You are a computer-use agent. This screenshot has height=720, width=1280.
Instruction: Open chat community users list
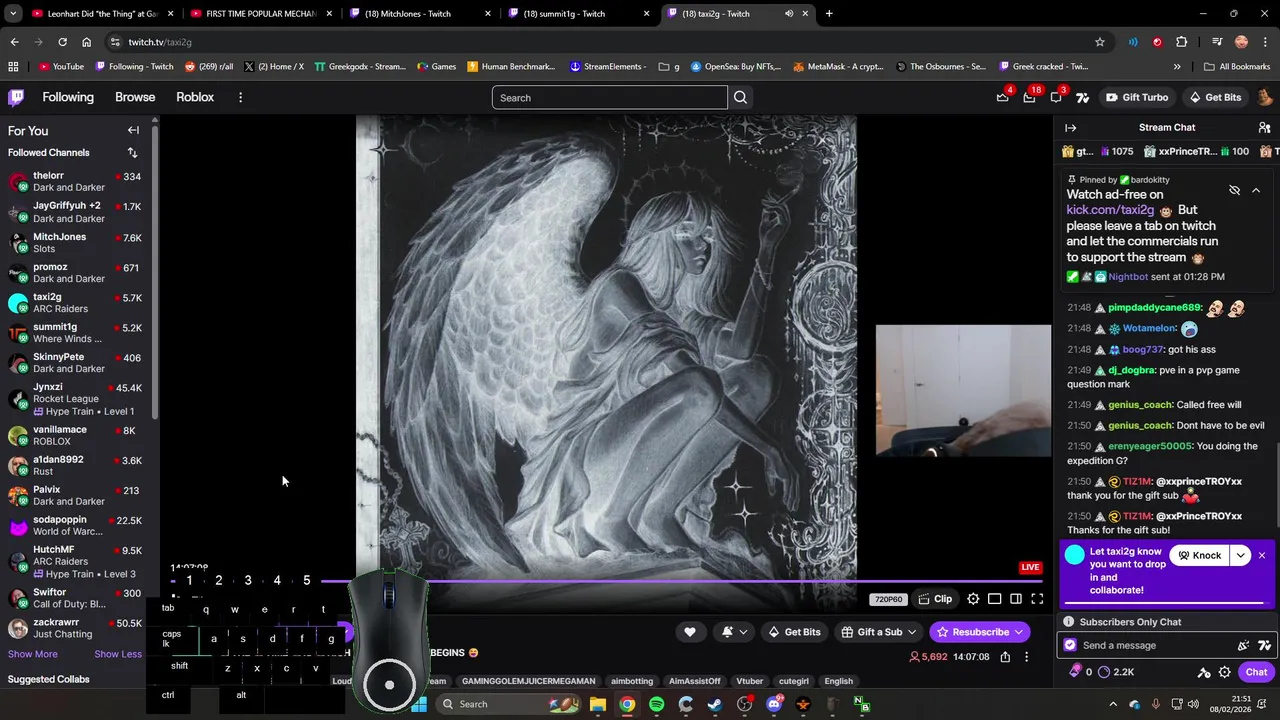pos(1264,128)
